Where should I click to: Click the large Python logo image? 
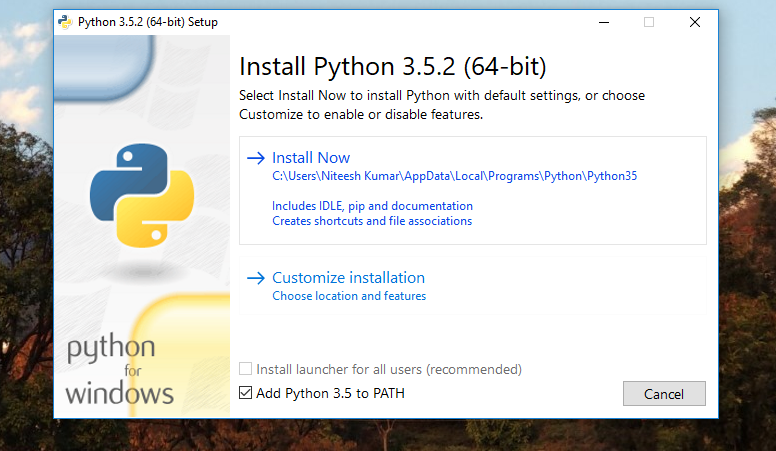tap(142, 196)
